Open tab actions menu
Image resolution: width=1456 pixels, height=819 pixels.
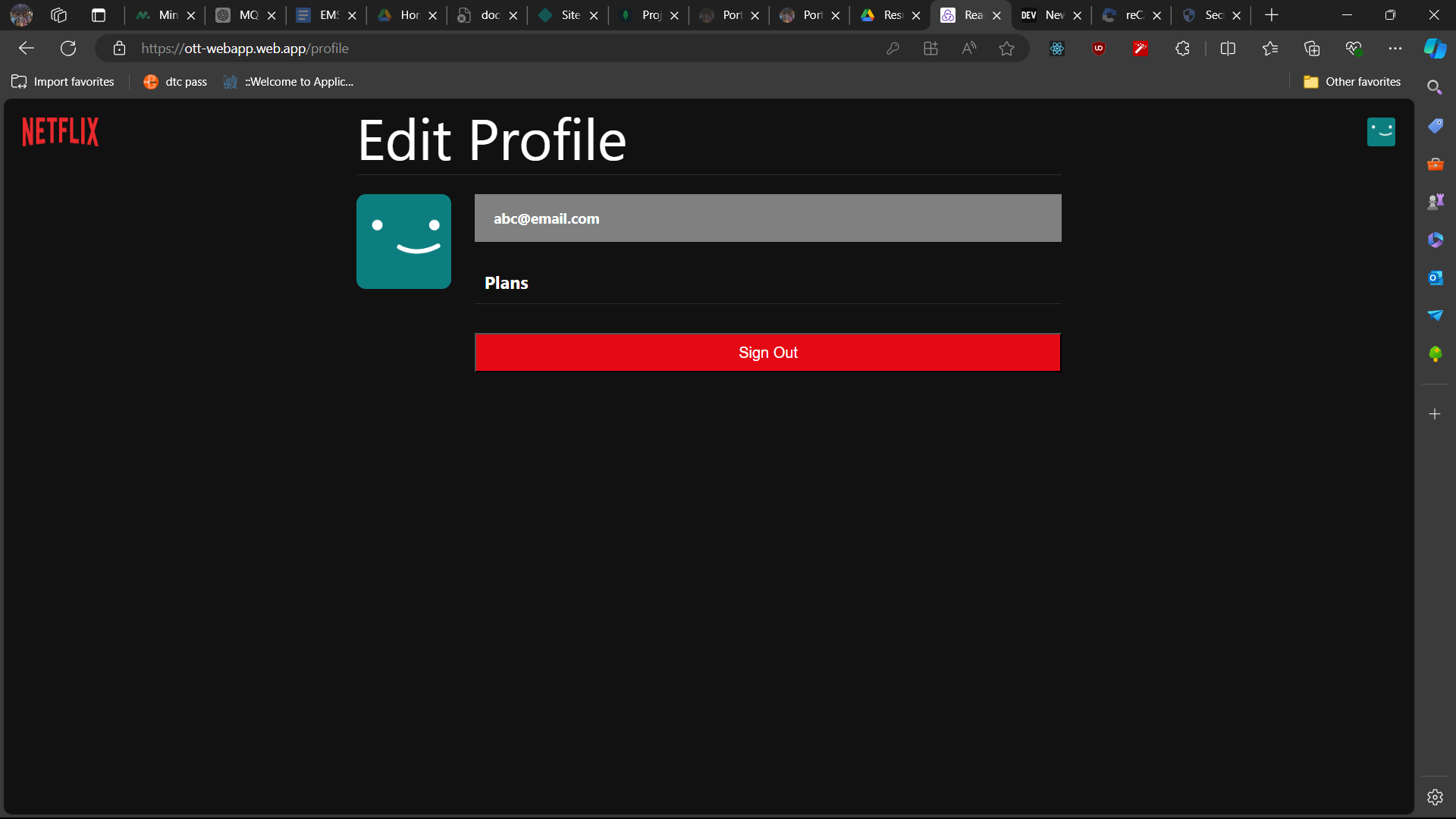click(x=99, y=15)
